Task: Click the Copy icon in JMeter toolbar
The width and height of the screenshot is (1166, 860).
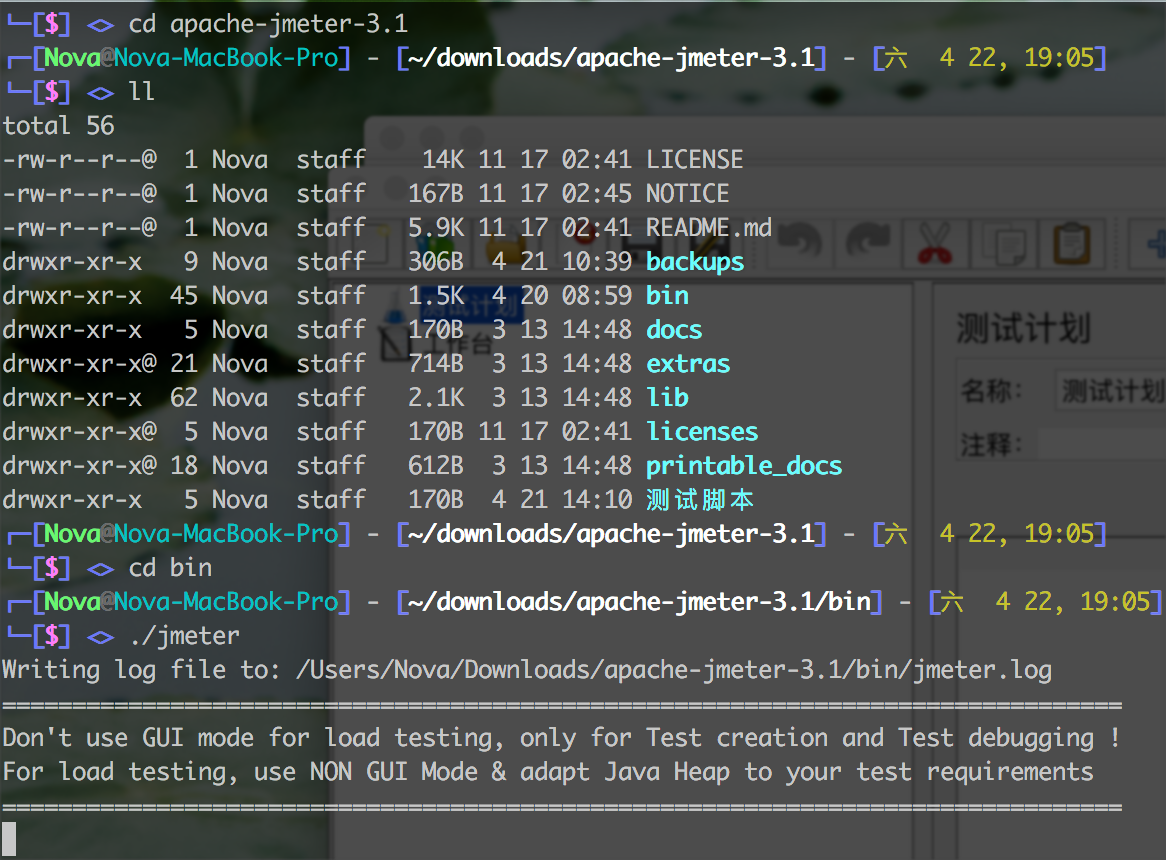Action: point(1004,245)
